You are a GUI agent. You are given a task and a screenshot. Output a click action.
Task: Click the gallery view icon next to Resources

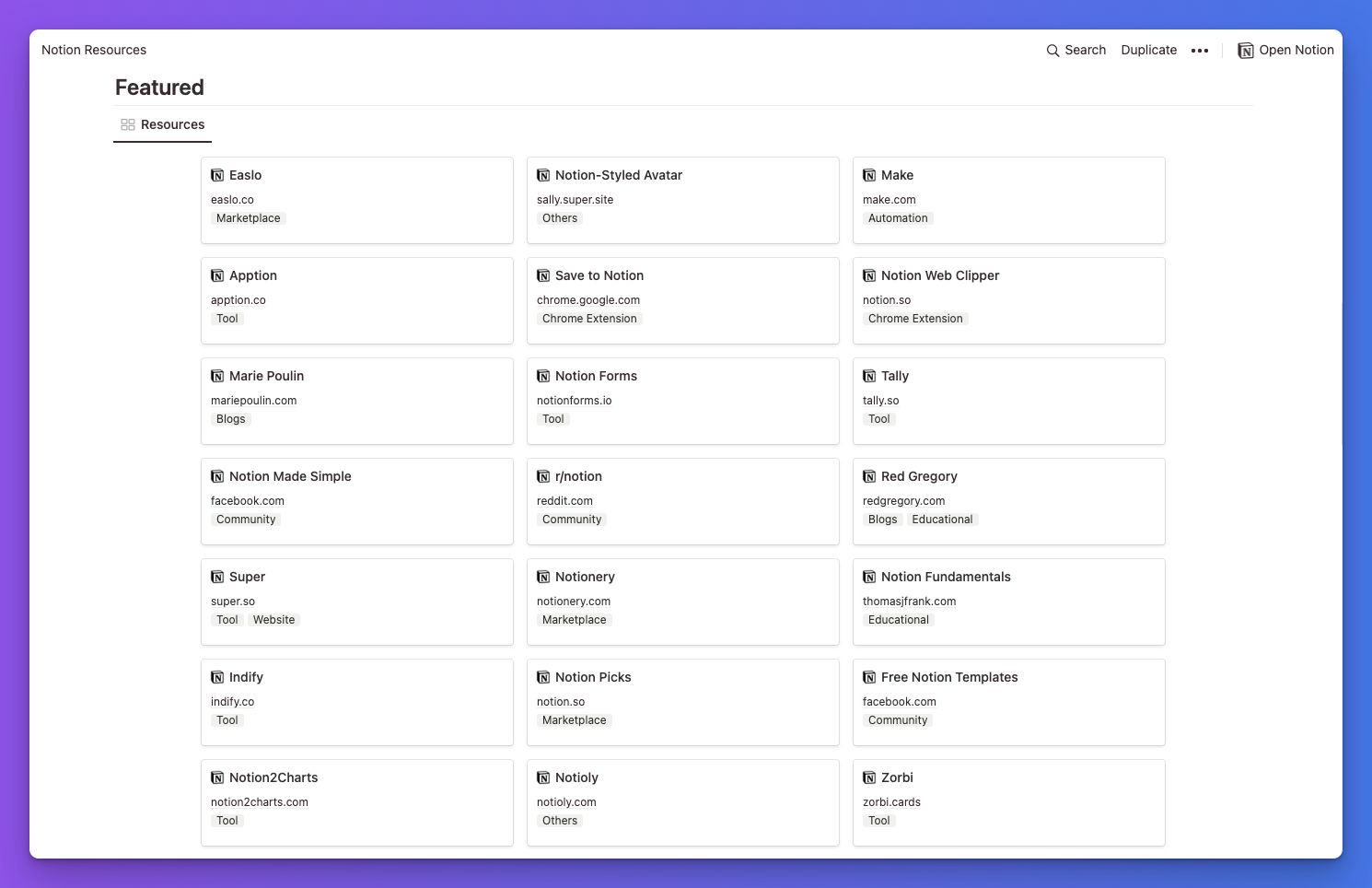[127, 124]
